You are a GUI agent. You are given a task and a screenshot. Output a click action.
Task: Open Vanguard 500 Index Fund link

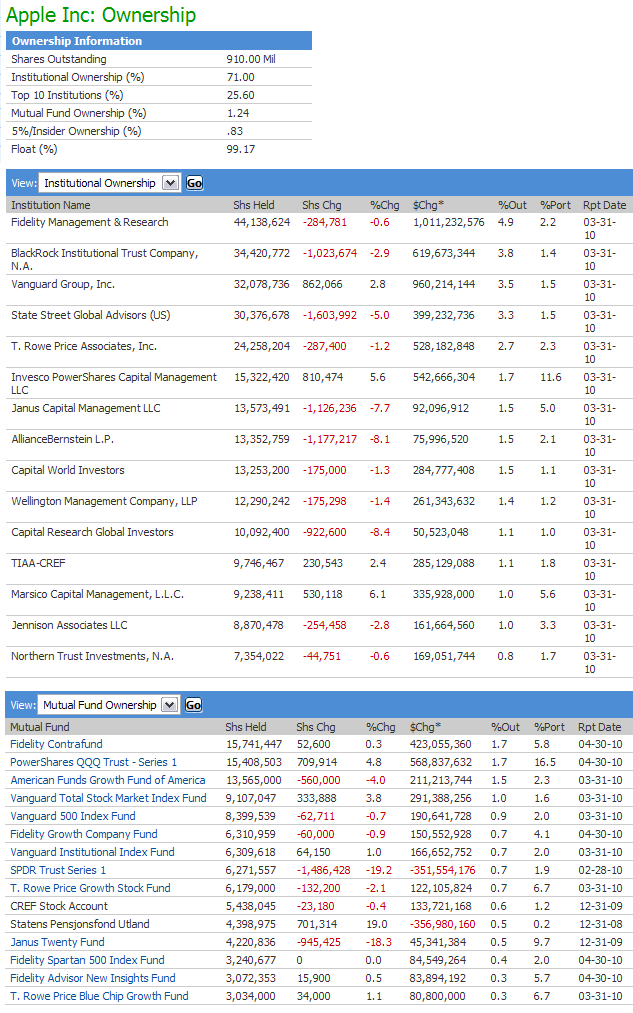73,816
